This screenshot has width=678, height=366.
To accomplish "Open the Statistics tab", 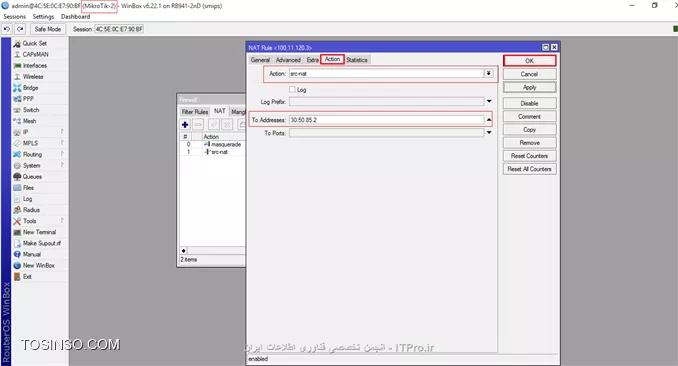I will click(357, 60).
